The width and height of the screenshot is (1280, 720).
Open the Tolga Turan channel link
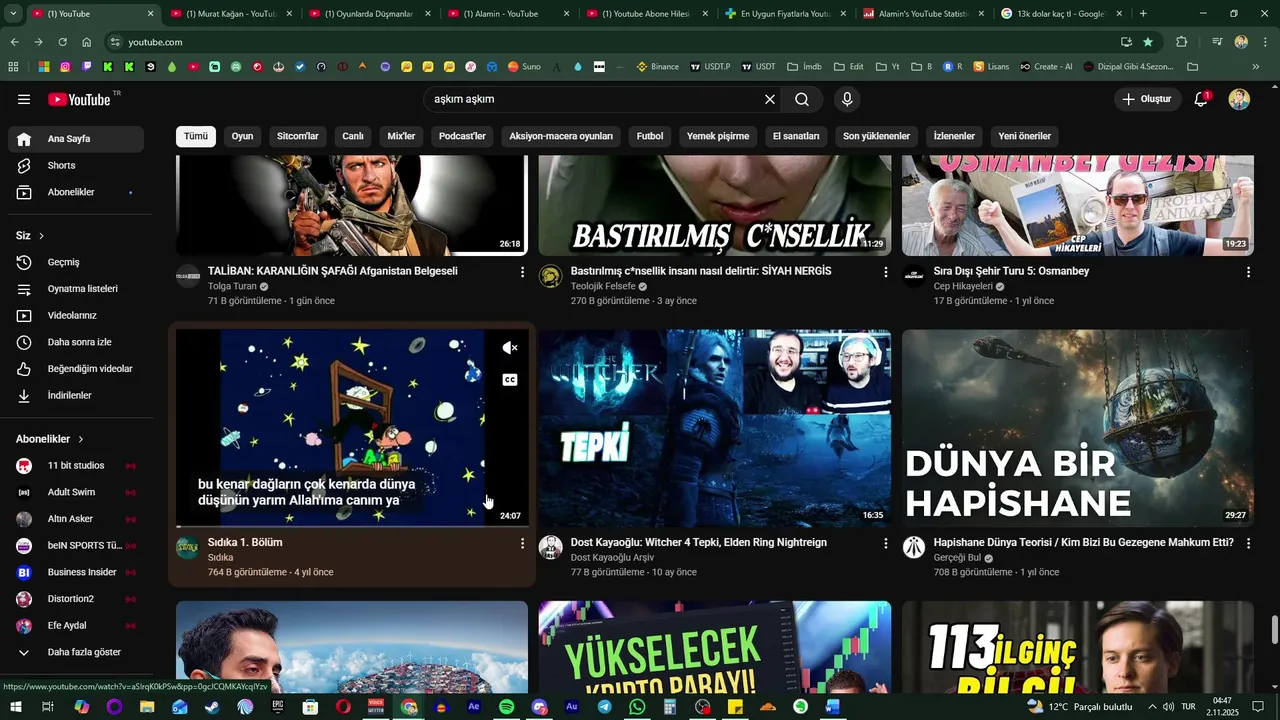coord(232,286)
